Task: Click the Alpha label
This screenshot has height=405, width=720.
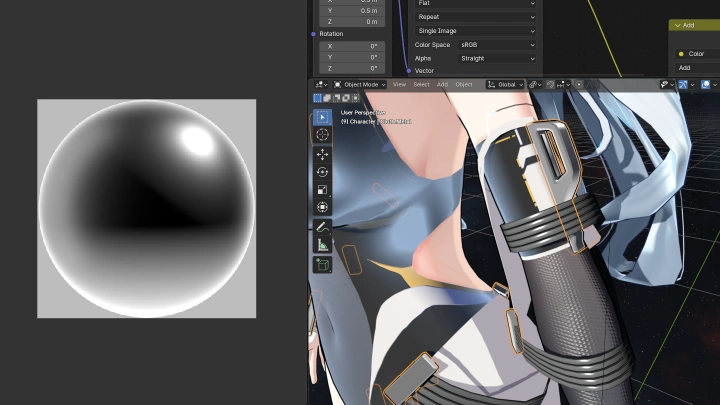Action: tap(423, 58)
